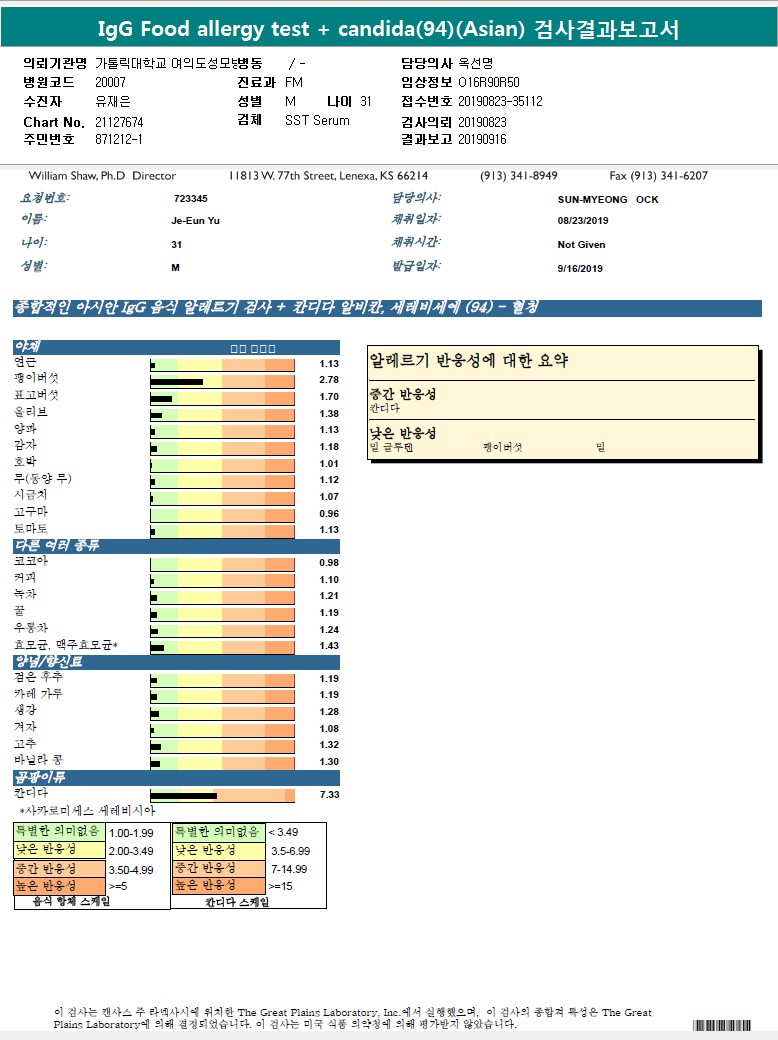Click the patient name 유재은
This screenshot has width=778, height=1040.
[x=113, y=101]
